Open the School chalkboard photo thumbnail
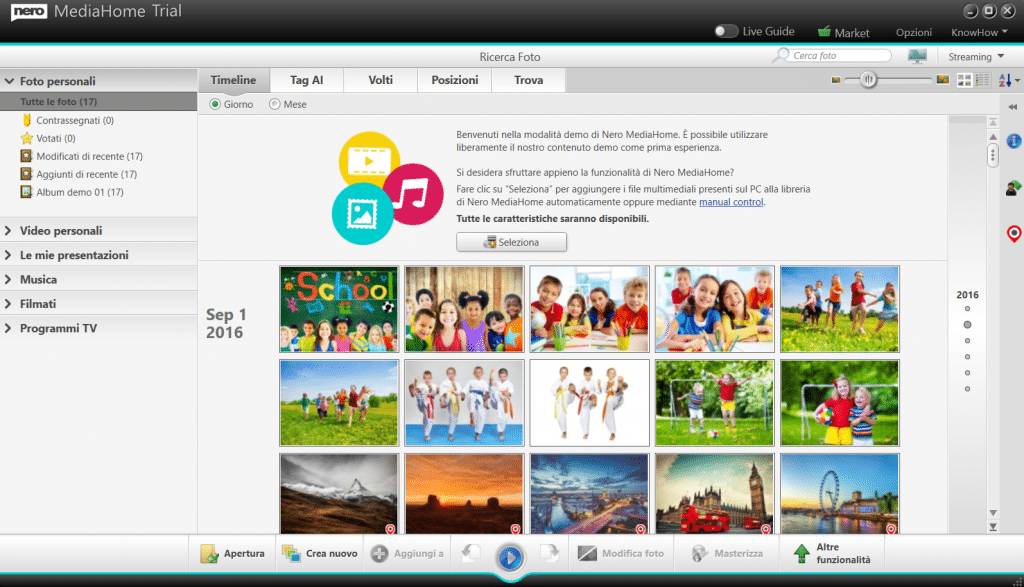This screenshot has height=587, width=1024. (x=339, y=309)
